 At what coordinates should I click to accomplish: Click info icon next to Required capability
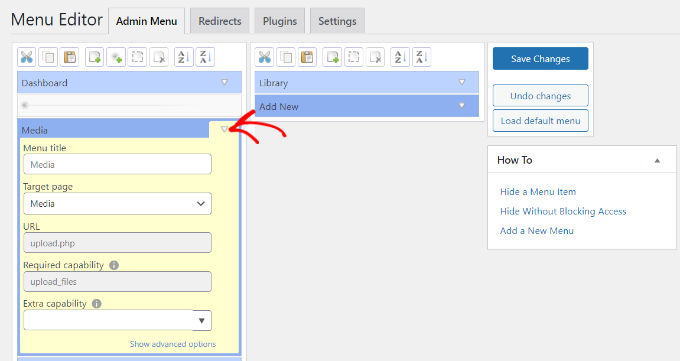click(114, 265)
